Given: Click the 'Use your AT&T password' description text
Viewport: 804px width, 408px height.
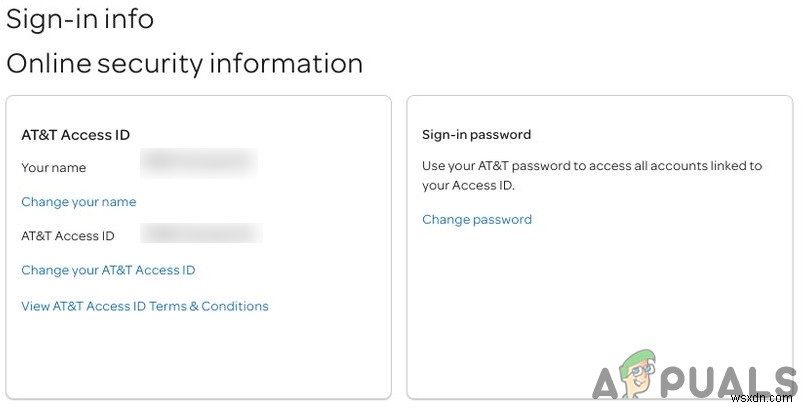Looking at the screenshot, I should click(591, 166).
